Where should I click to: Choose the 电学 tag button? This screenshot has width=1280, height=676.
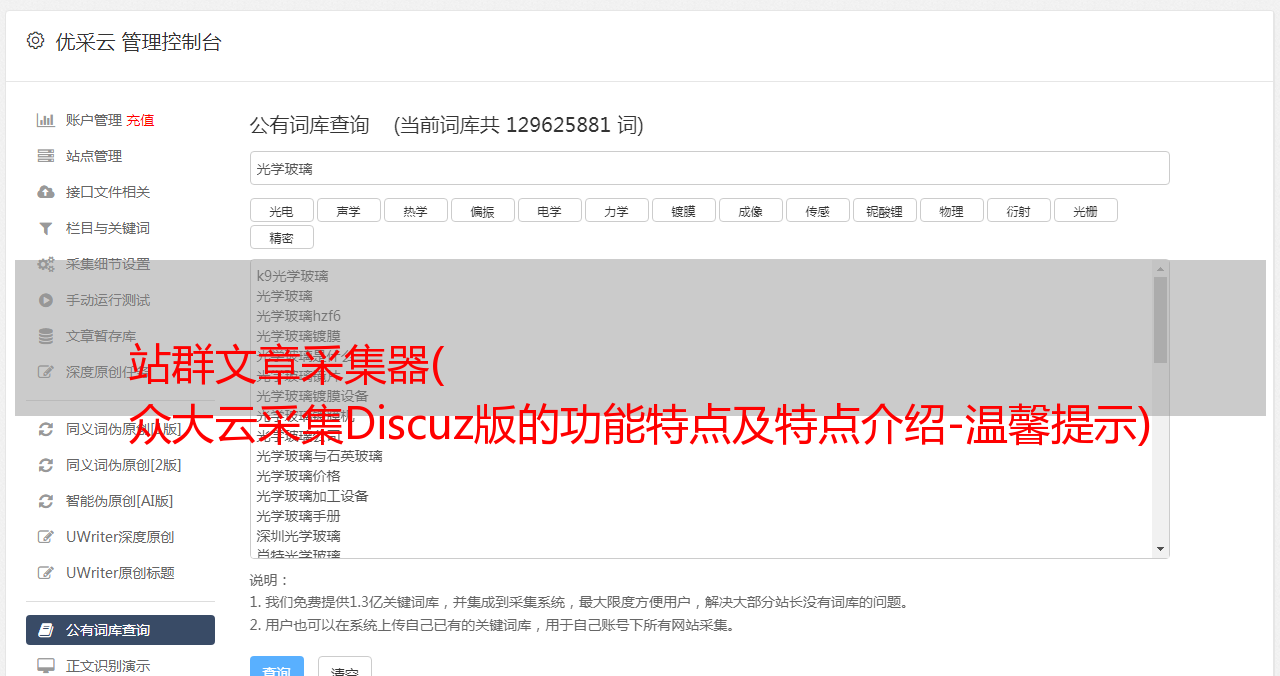pos(549,210)
